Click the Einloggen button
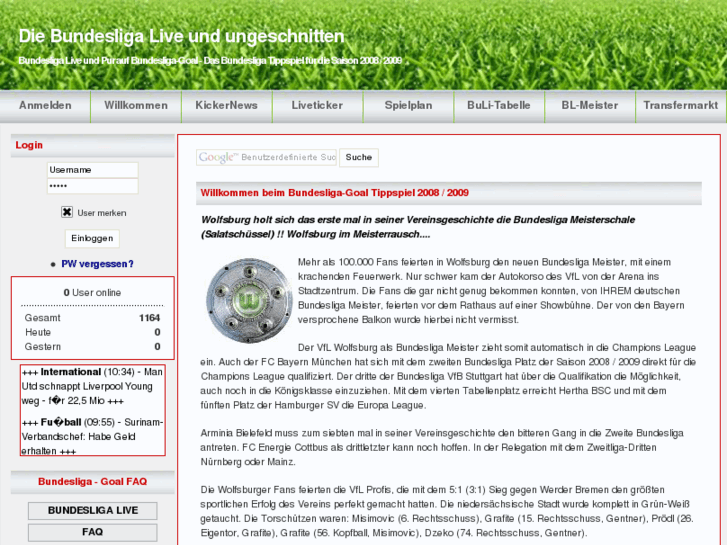Viewport: 727px width, 545px height. click(x=92, y=238)
